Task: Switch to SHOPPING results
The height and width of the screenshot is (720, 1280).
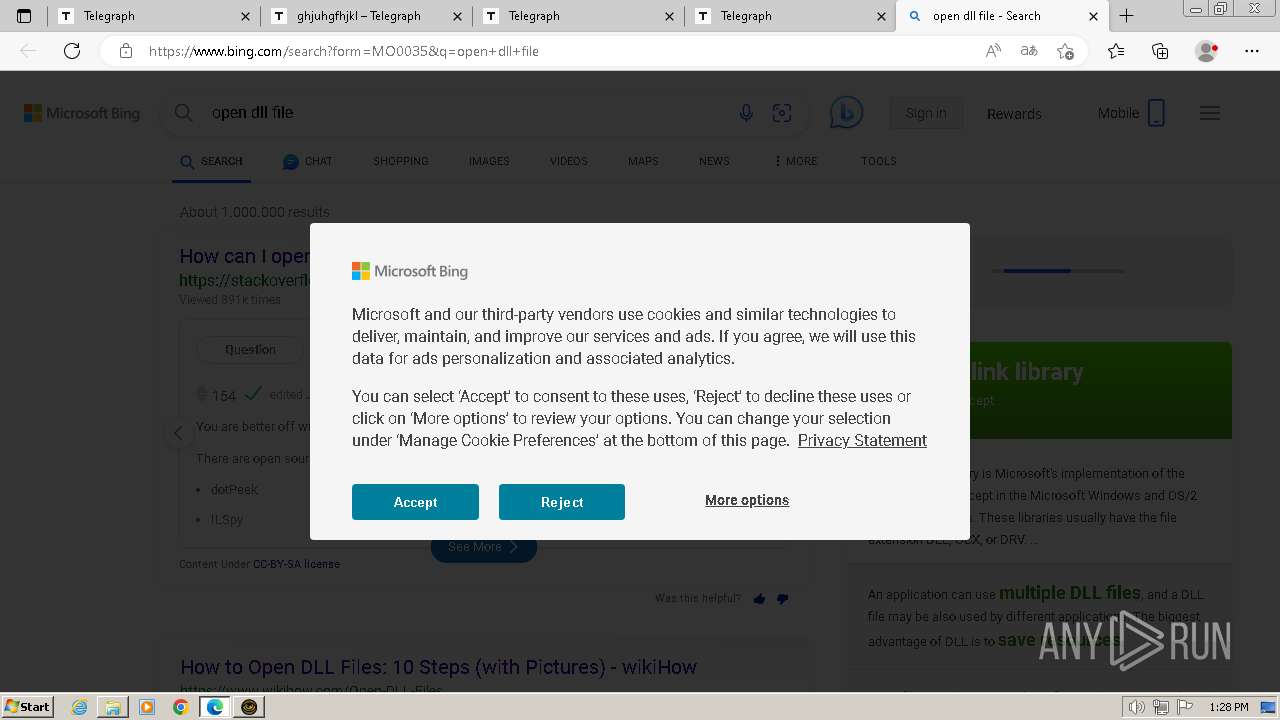Action: point(401,161)
